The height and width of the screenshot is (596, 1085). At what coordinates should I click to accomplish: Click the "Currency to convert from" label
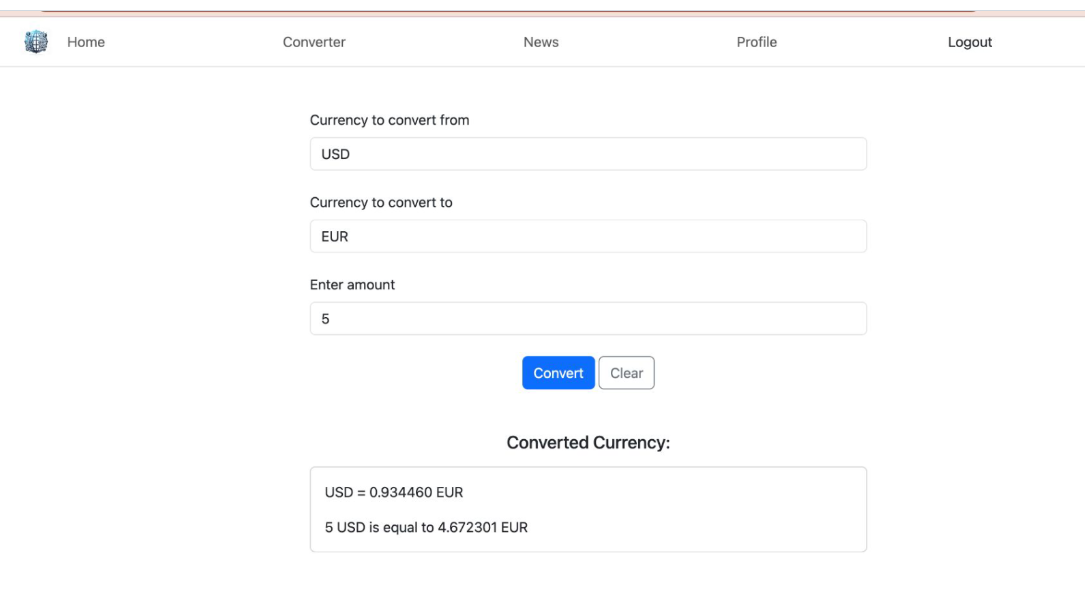coord(389,120)
